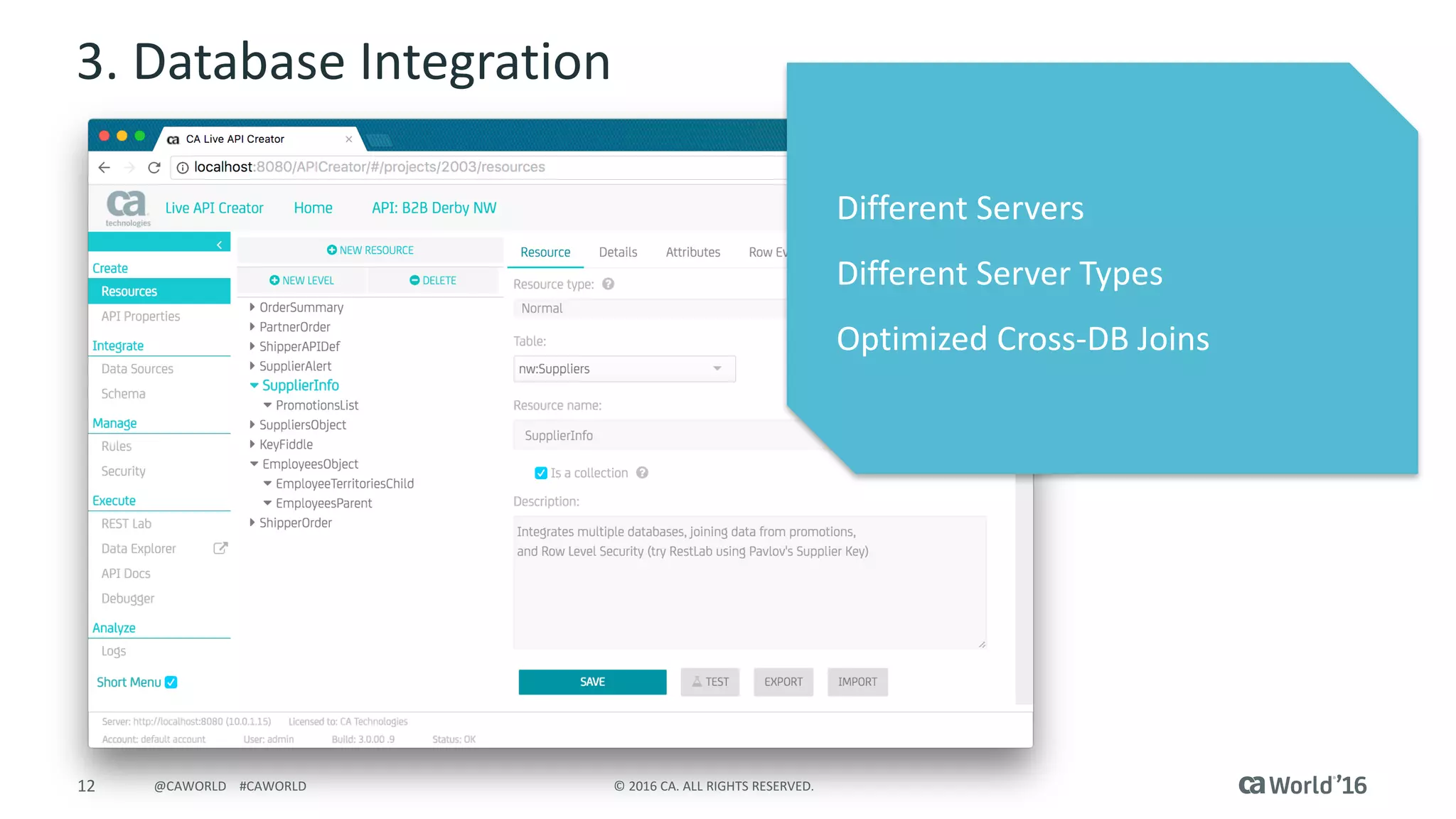The width and height of the screenshot is (1456, 819).
Task: Click the green maximize window dot
Action: 140,136
